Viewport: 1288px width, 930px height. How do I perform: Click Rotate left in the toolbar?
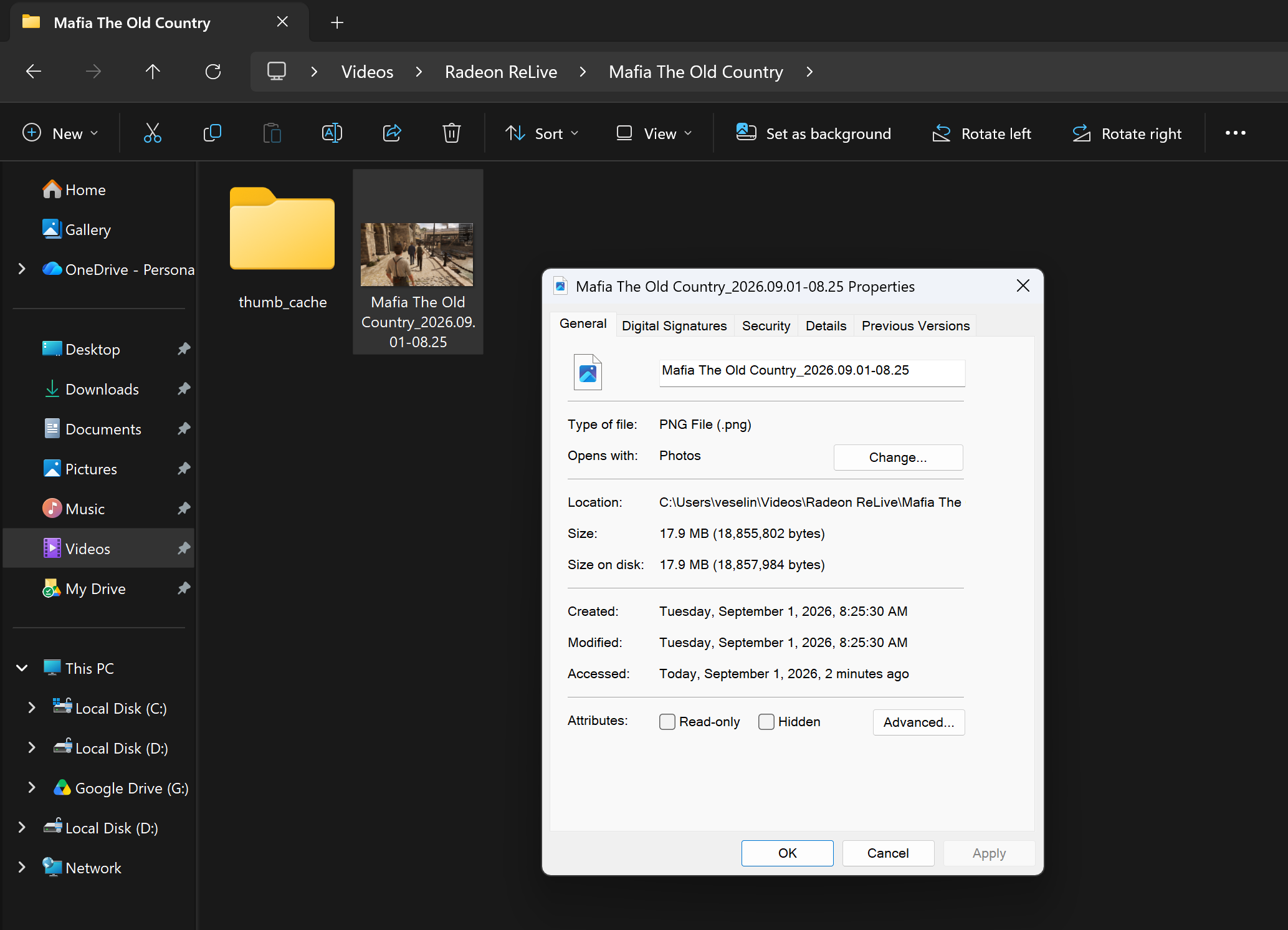coord(982,133)
